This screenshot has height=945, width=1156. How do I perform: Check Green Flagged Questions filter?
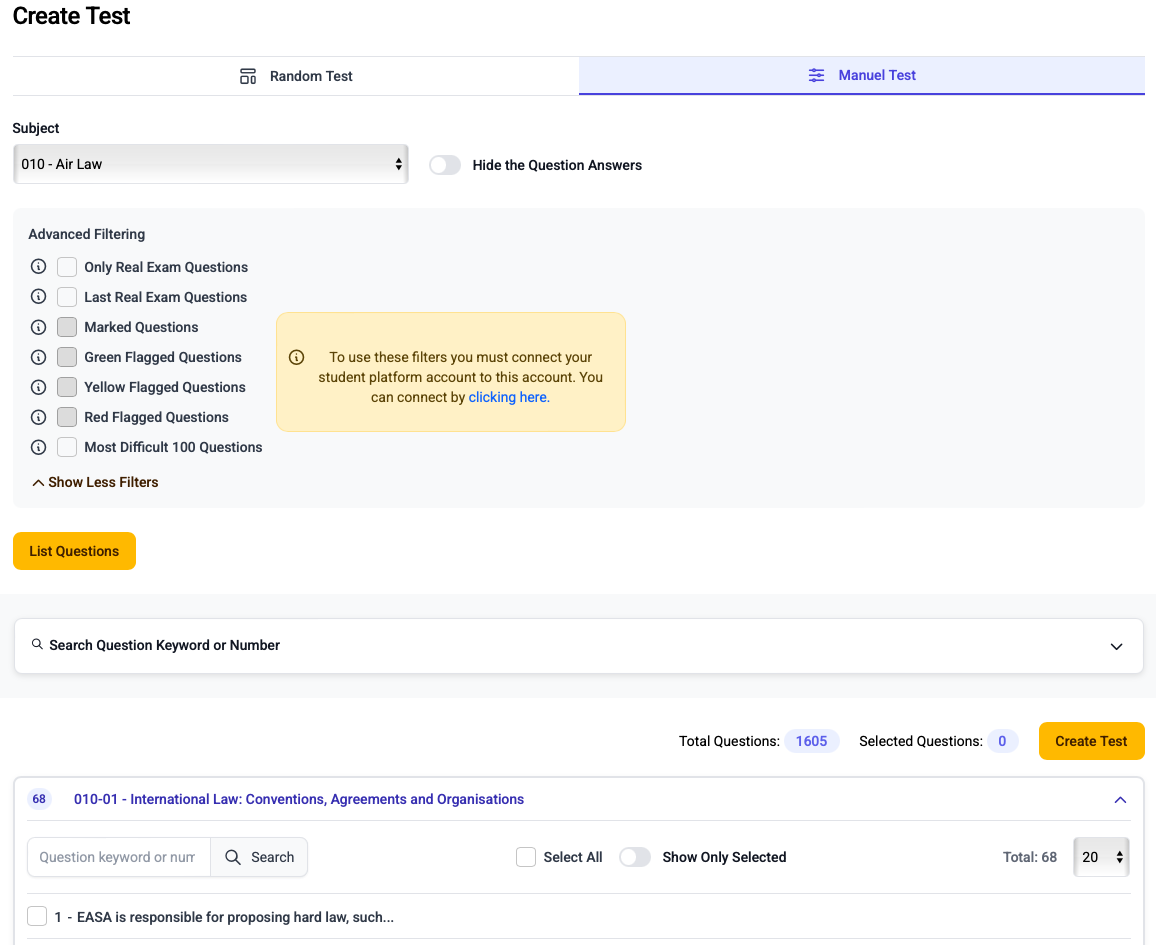[x=67, y=357]
